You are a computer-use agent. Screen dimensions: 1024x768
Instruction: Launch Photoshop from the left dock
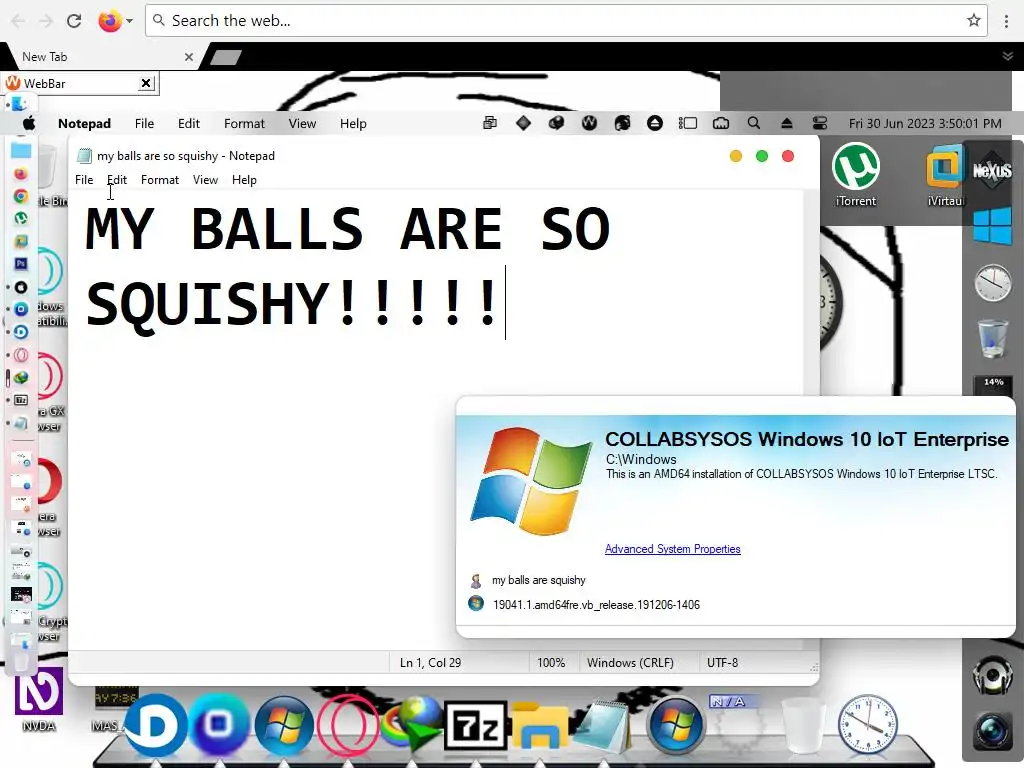pos(21,264)
